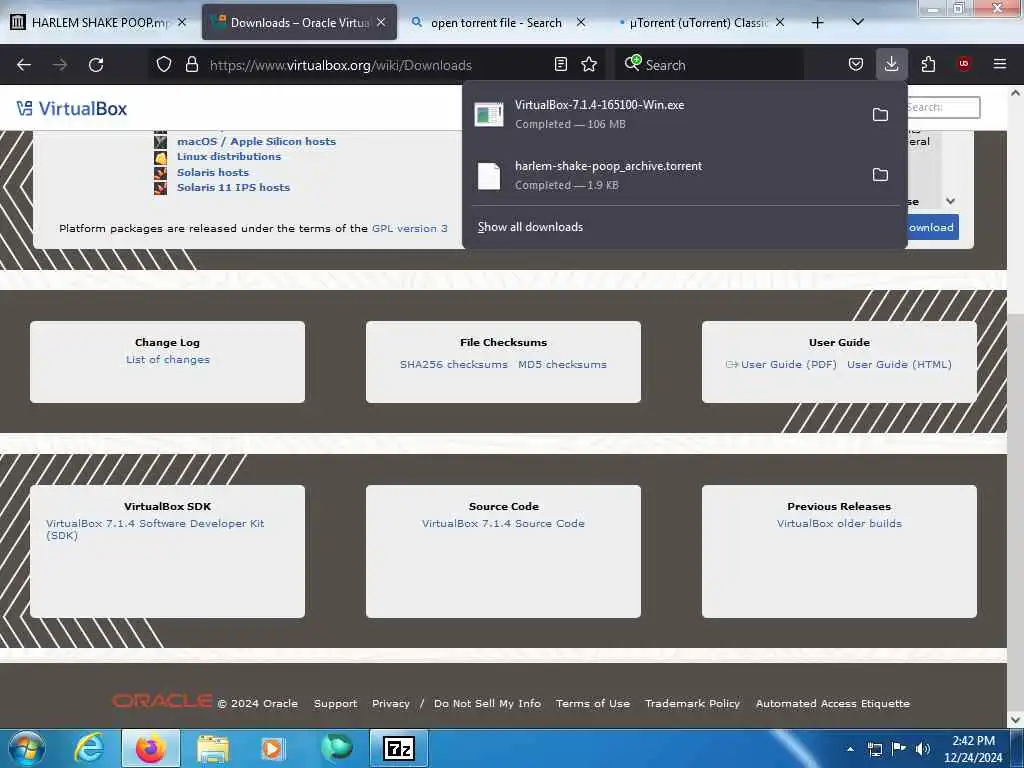The image size is (1024, 768).
Task: Open VirtualBox 7.1.4 Software Developer Kit link
Action: 155,529
